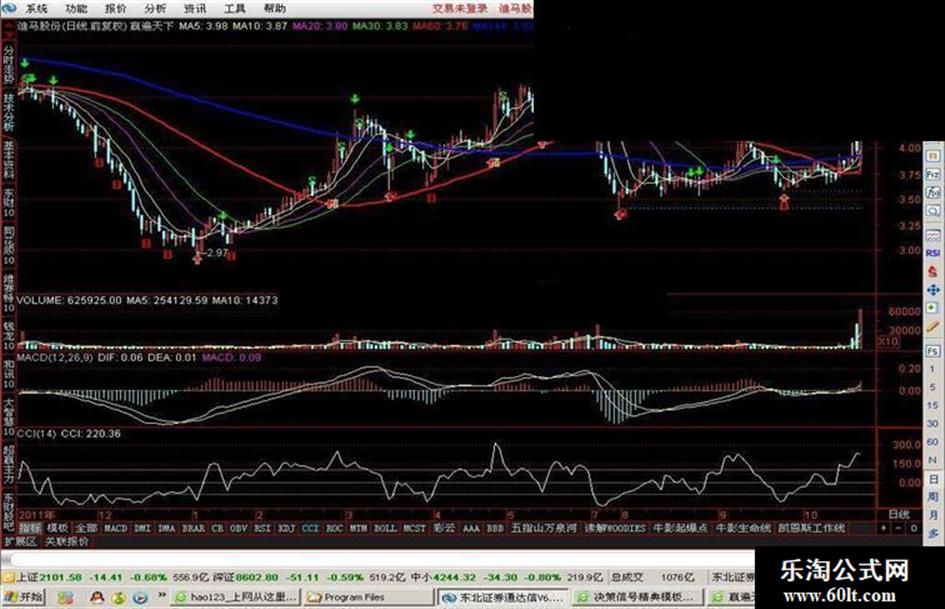The height and width of the screenshot is (609, 945).
Task: Switch to the 技术分析 side tab
Action: click(8, 113)
